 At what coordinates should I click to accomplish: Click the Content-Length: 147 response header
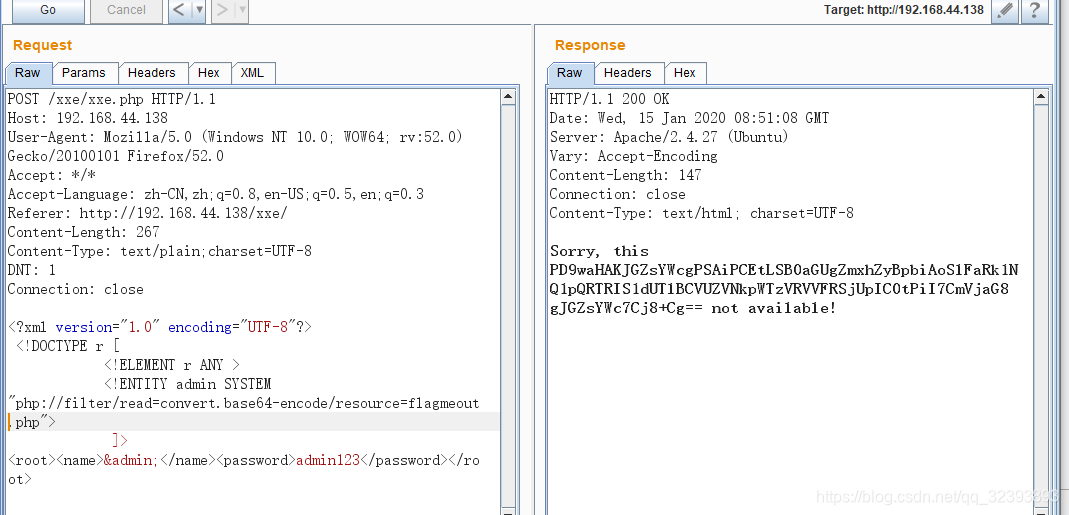(625, 175)
